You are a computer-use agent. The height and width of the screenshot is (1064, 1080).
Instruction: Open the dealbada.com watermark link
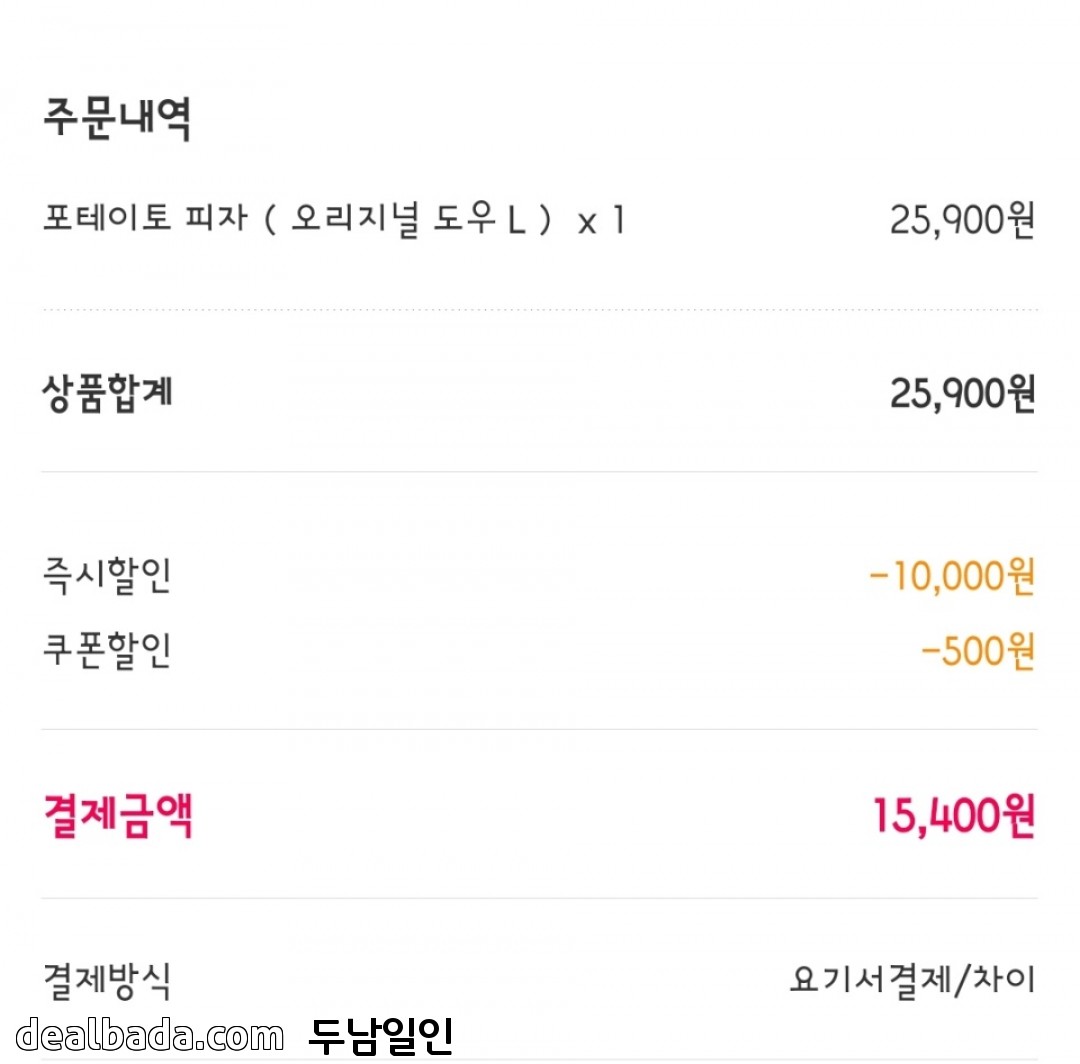pyautogui.click(x=150, y=1036)
